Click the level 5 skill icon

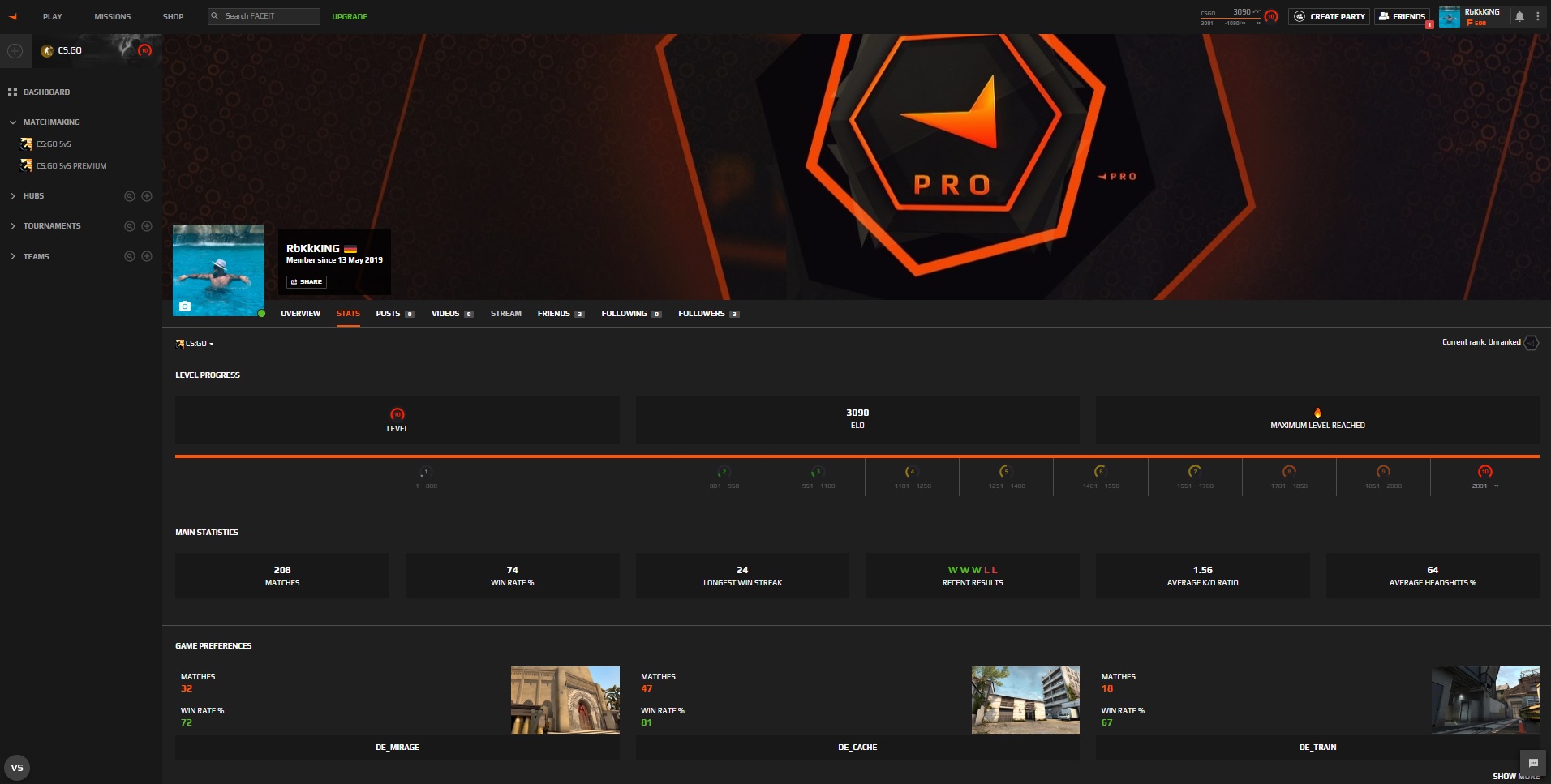(1006, 472)
